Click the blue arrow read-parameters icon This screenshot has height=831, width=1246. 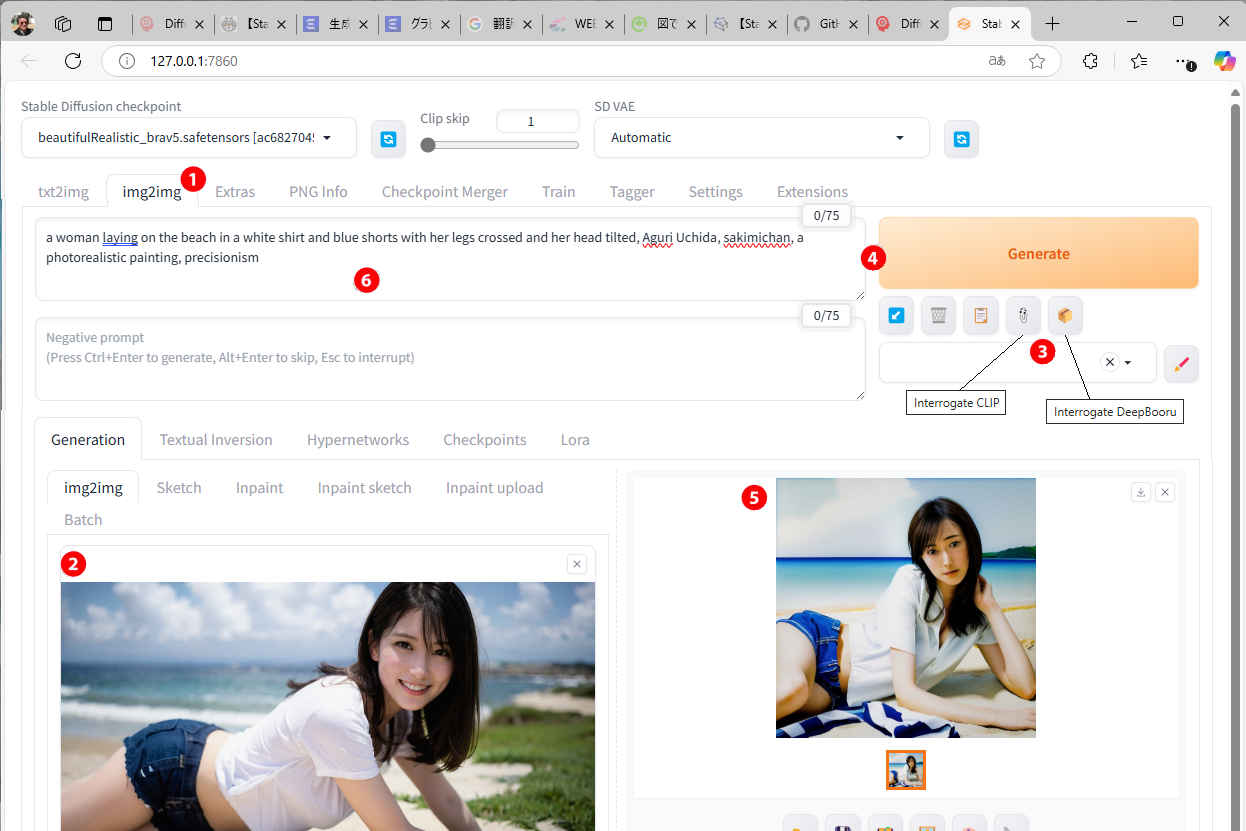(896, 316)
